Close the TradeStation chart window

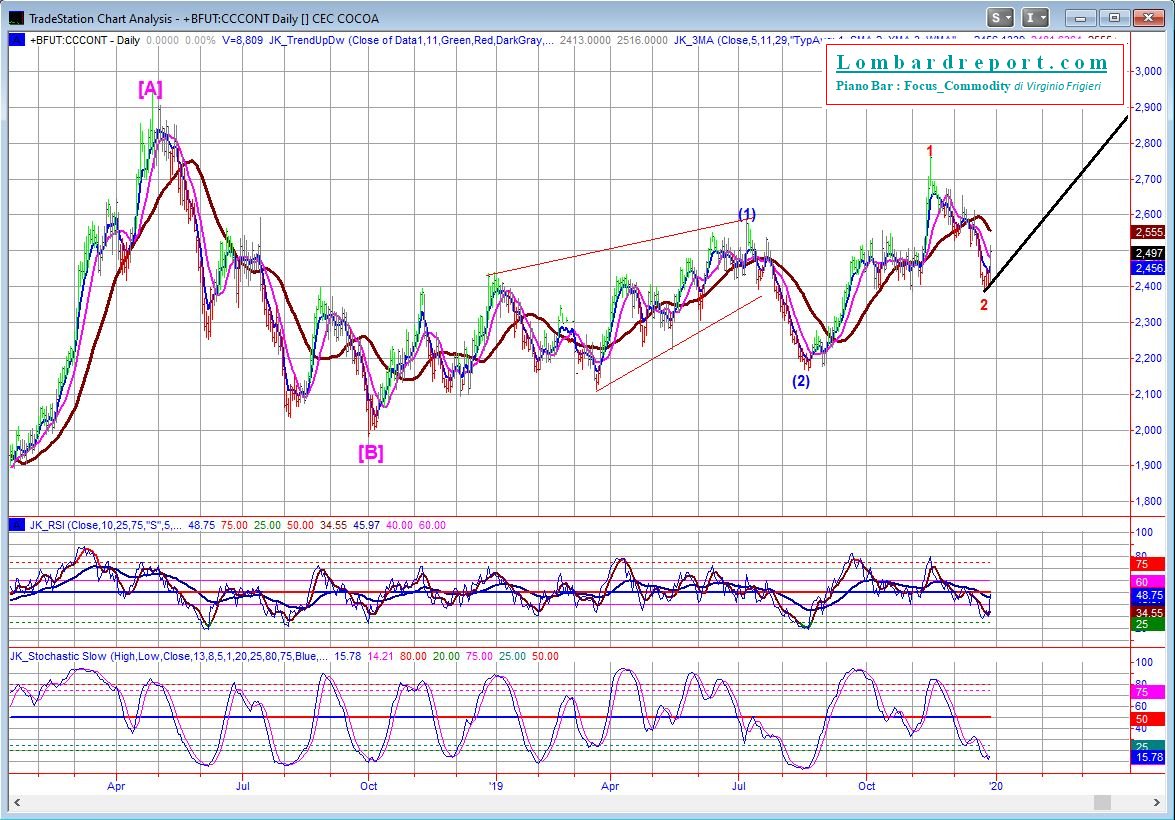click(x=1148, y=18)
